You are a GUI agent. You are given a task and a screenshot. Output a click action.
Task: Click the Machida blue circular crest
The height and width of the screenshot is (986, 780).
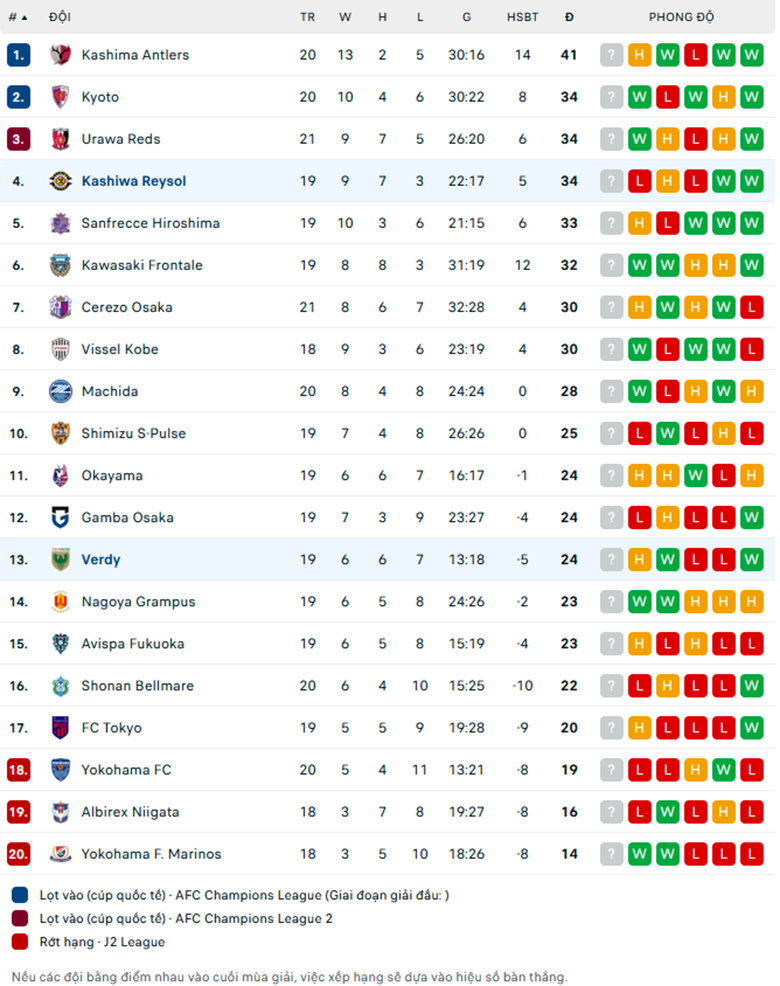click(60, 391)
